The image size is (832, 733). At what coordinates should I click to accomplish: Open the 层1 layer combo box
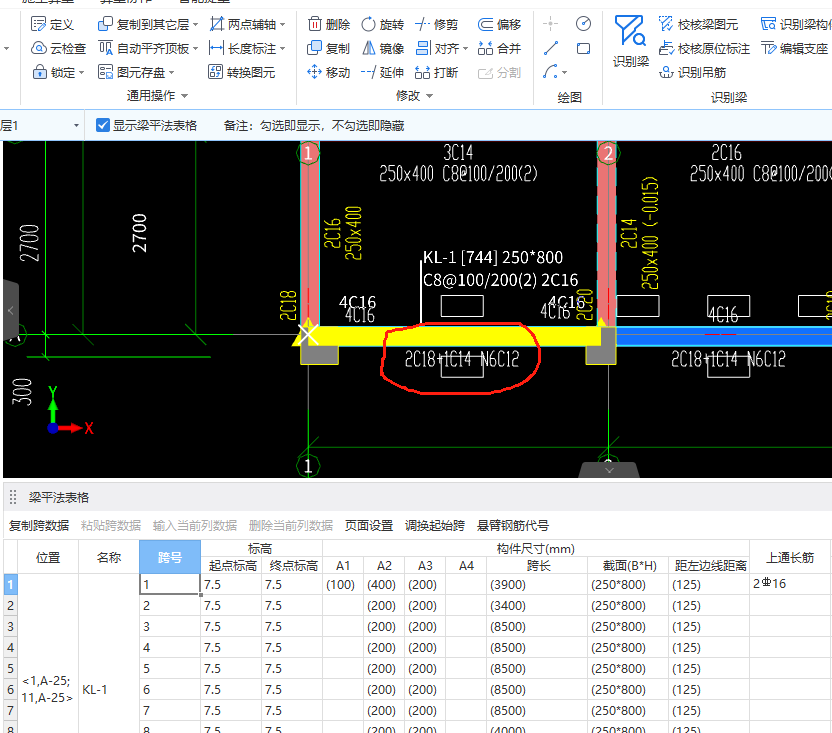click(40, 125)
